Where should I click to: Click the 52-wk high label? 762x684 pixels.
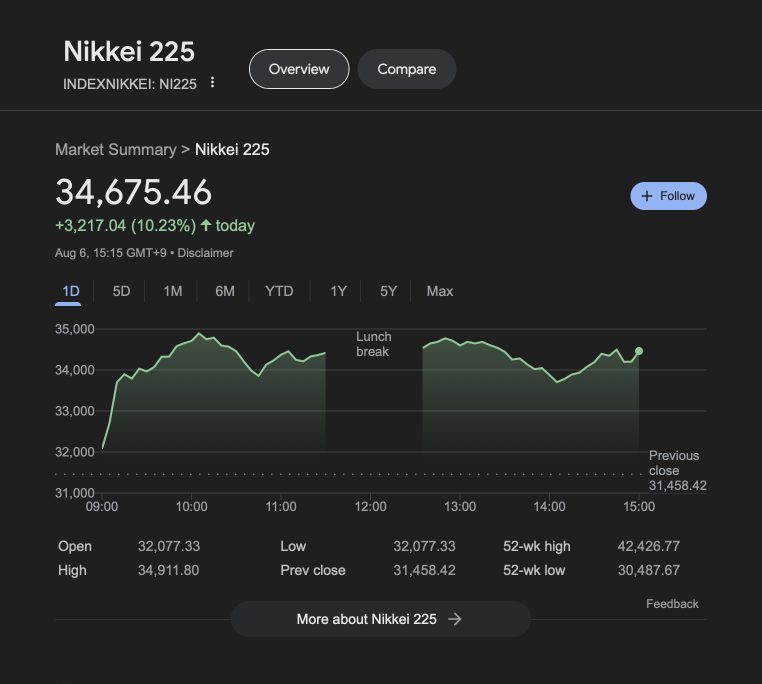[x=537, y=546]
